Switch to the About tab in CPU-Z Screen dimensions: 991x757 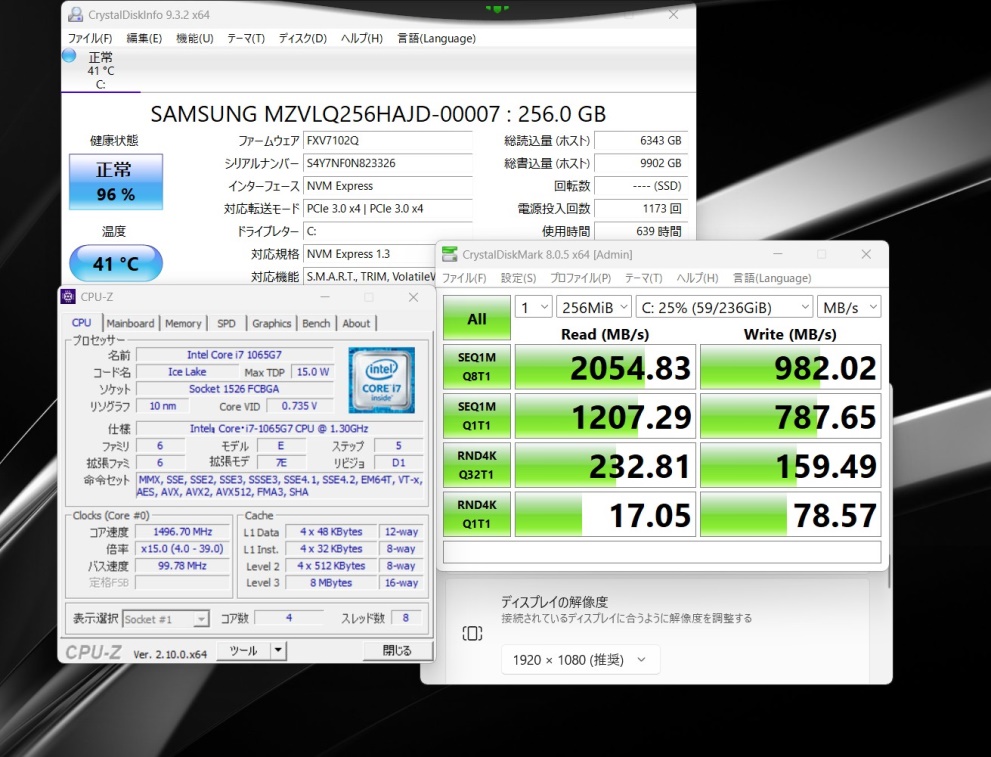[356, 324]
